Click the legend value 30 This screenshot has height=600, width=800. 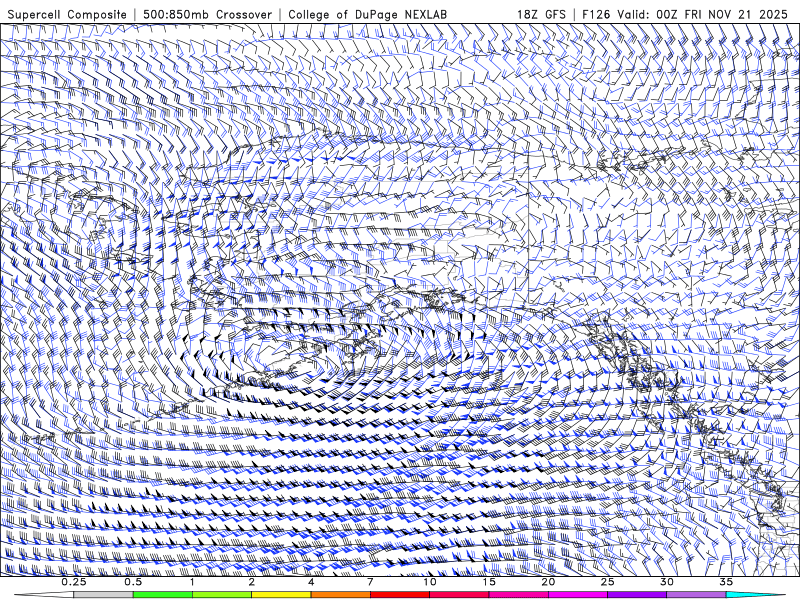pyautogui.click(x=666, y=582)
